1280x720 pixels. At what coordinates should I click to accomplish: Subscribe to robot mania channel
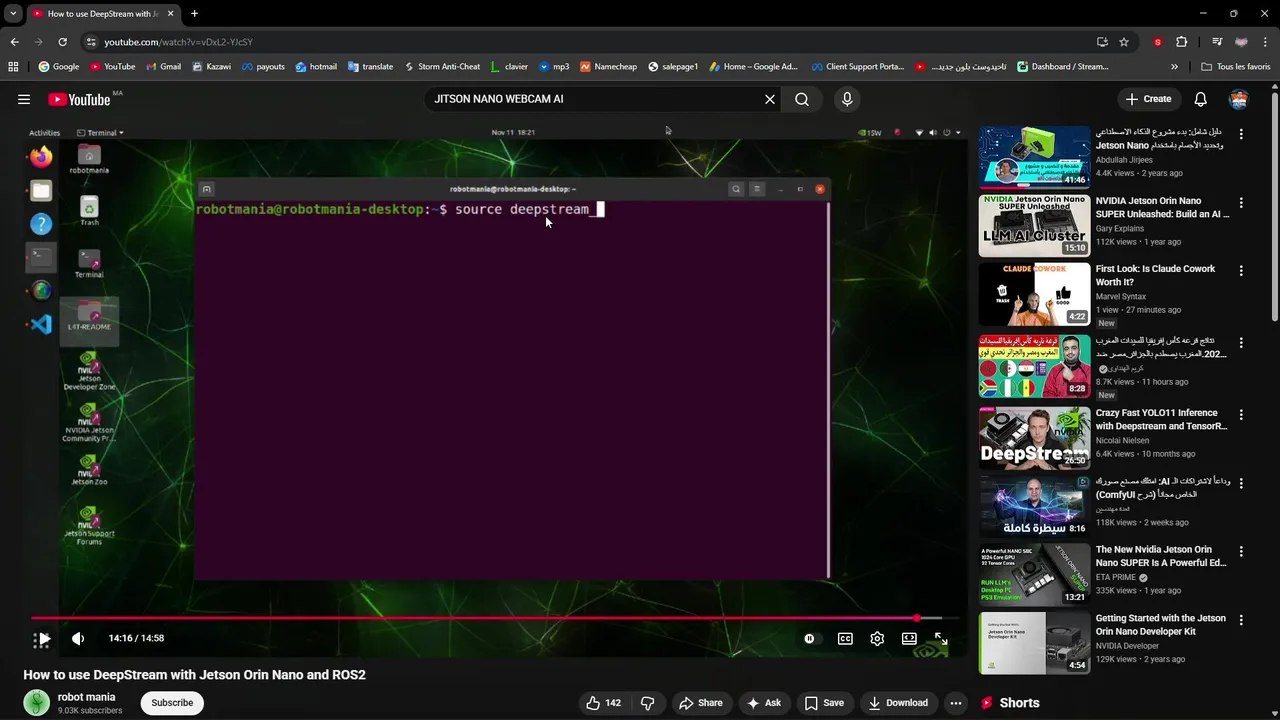click(x=172, y=703)
